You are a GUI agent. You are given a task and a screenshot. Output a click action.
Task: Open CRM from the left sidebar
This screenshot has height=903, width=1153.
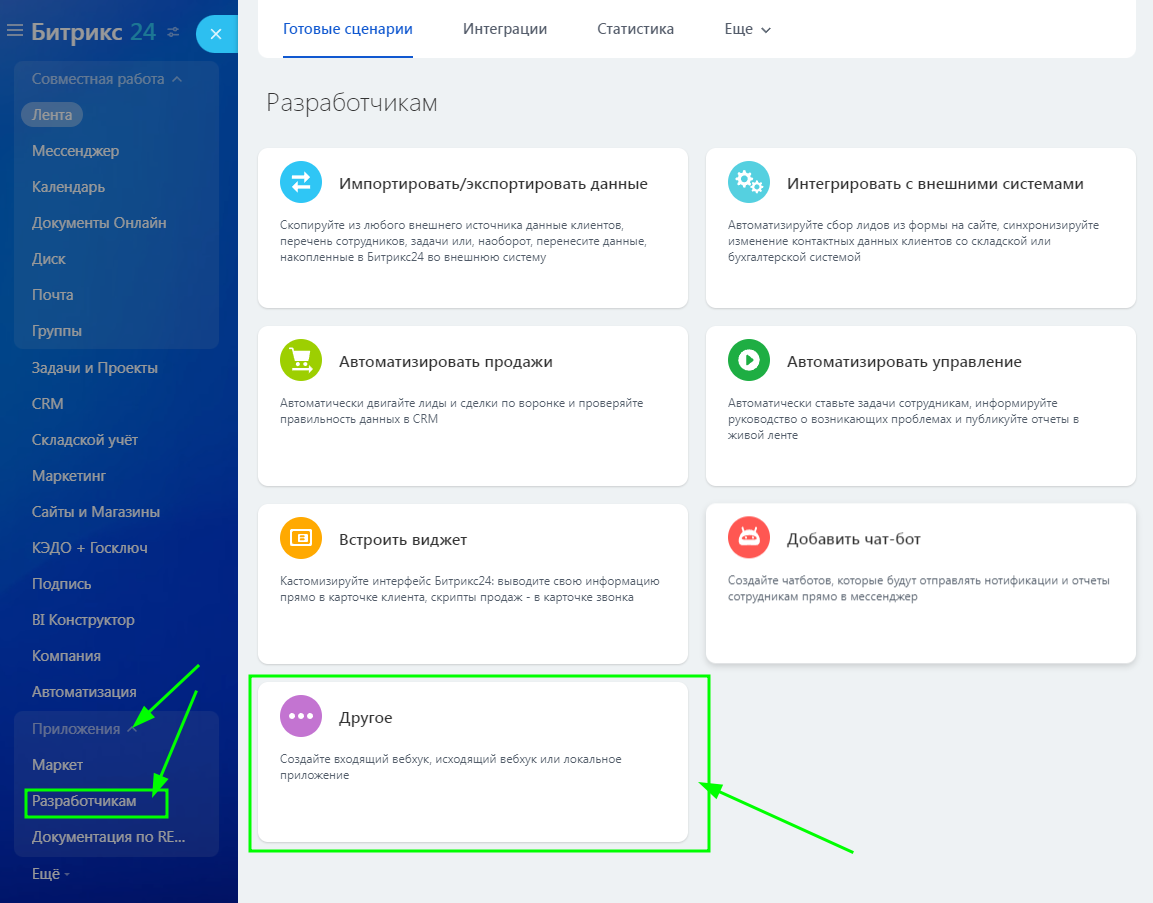pyautogui.click(x=47, y=404)
